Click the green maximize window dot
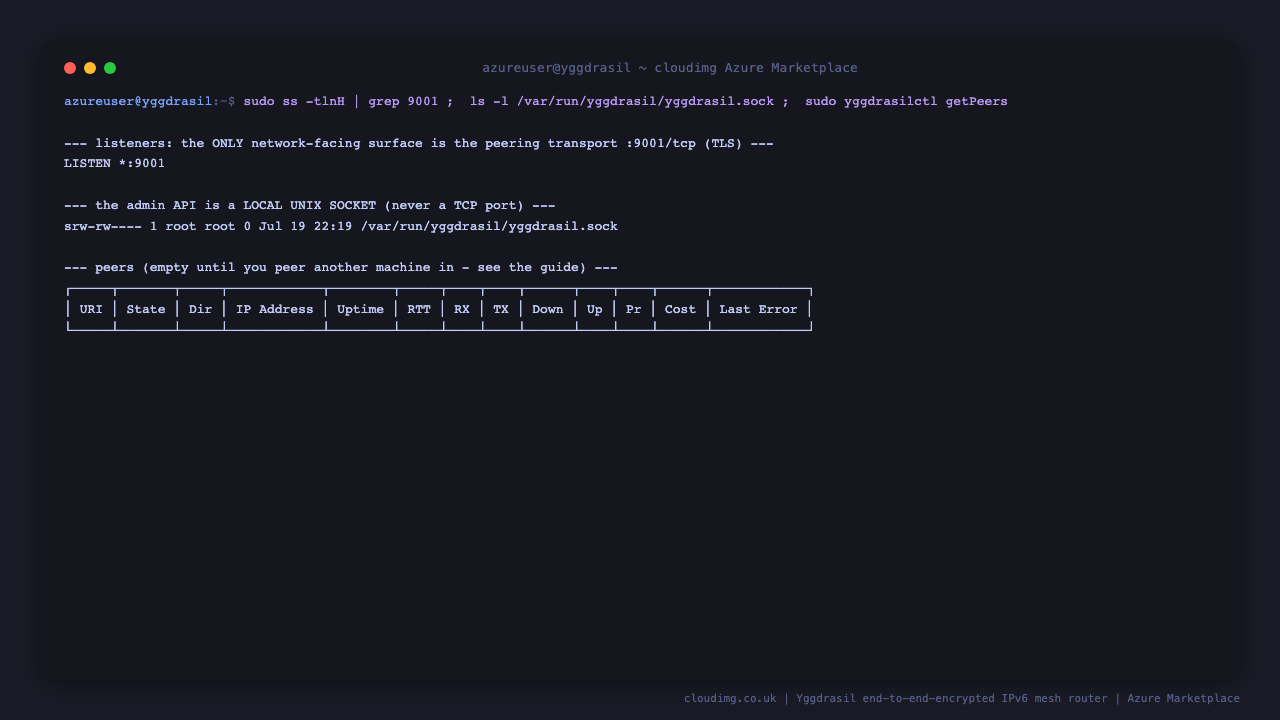Screen dimensions: 1280x720 coord(110,68)
